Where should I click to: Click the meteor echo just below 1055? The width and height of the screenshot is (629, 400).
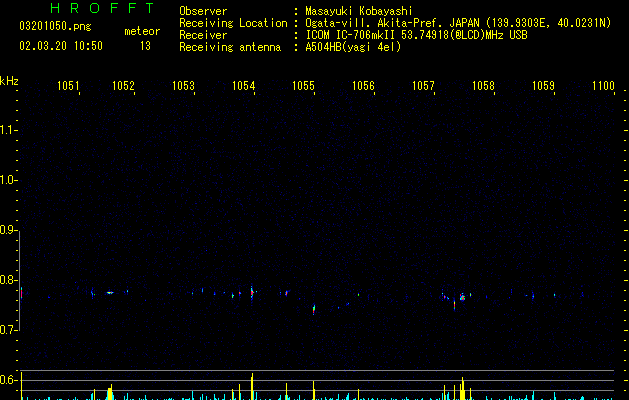314,309
